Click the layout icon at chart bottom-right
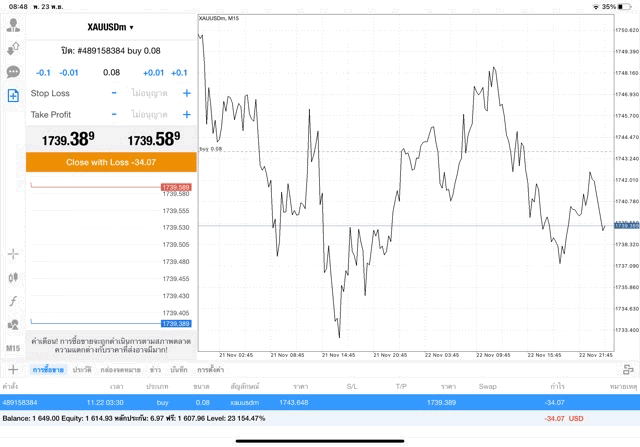This screenshot has height=447, width=640. coord(628,369)
